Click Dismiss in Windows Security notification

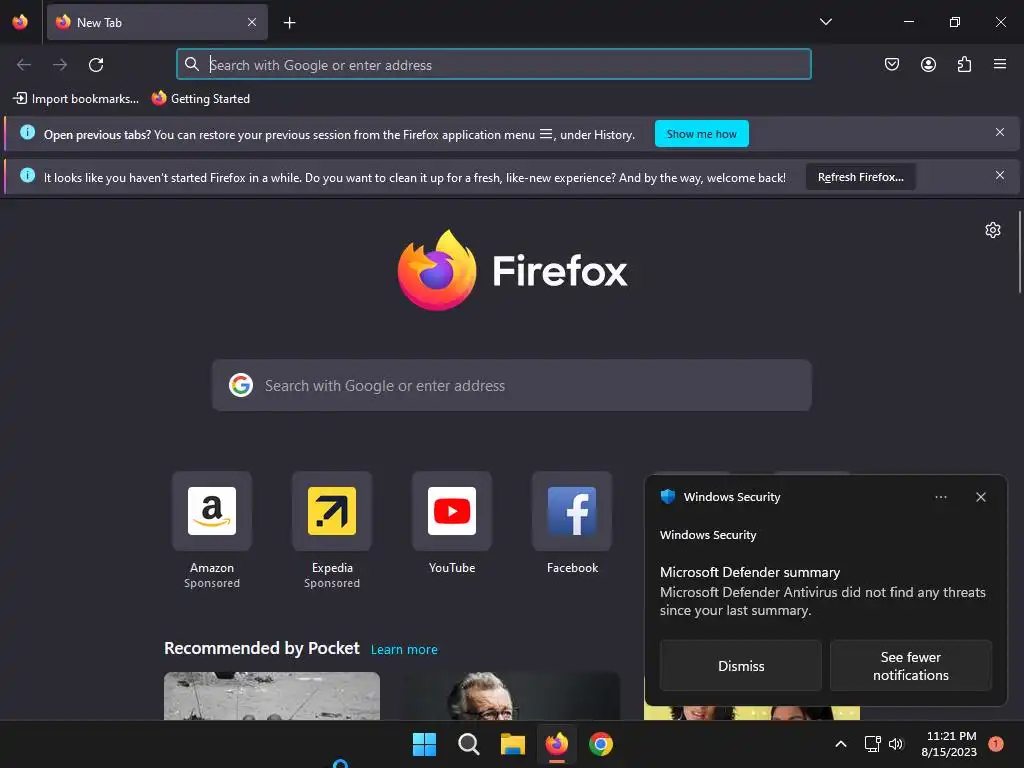point(741,665)
